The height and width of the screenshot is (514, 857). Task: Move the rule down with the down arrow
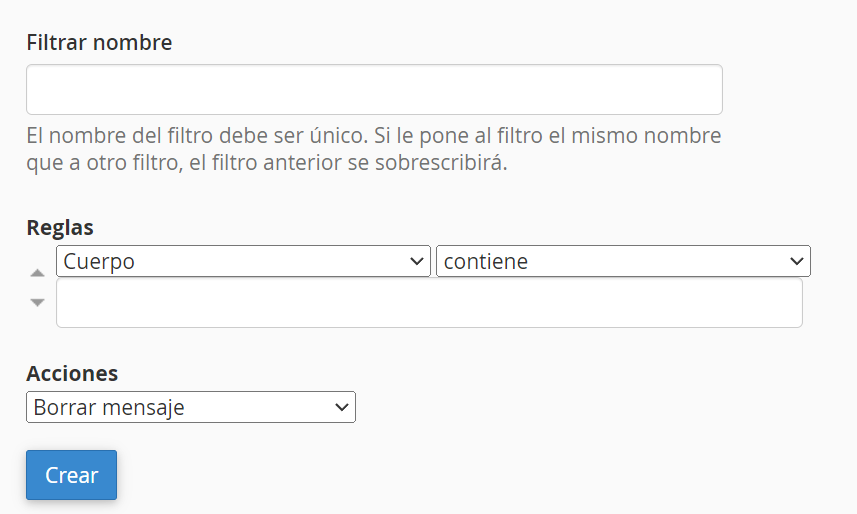pos(37,302)
